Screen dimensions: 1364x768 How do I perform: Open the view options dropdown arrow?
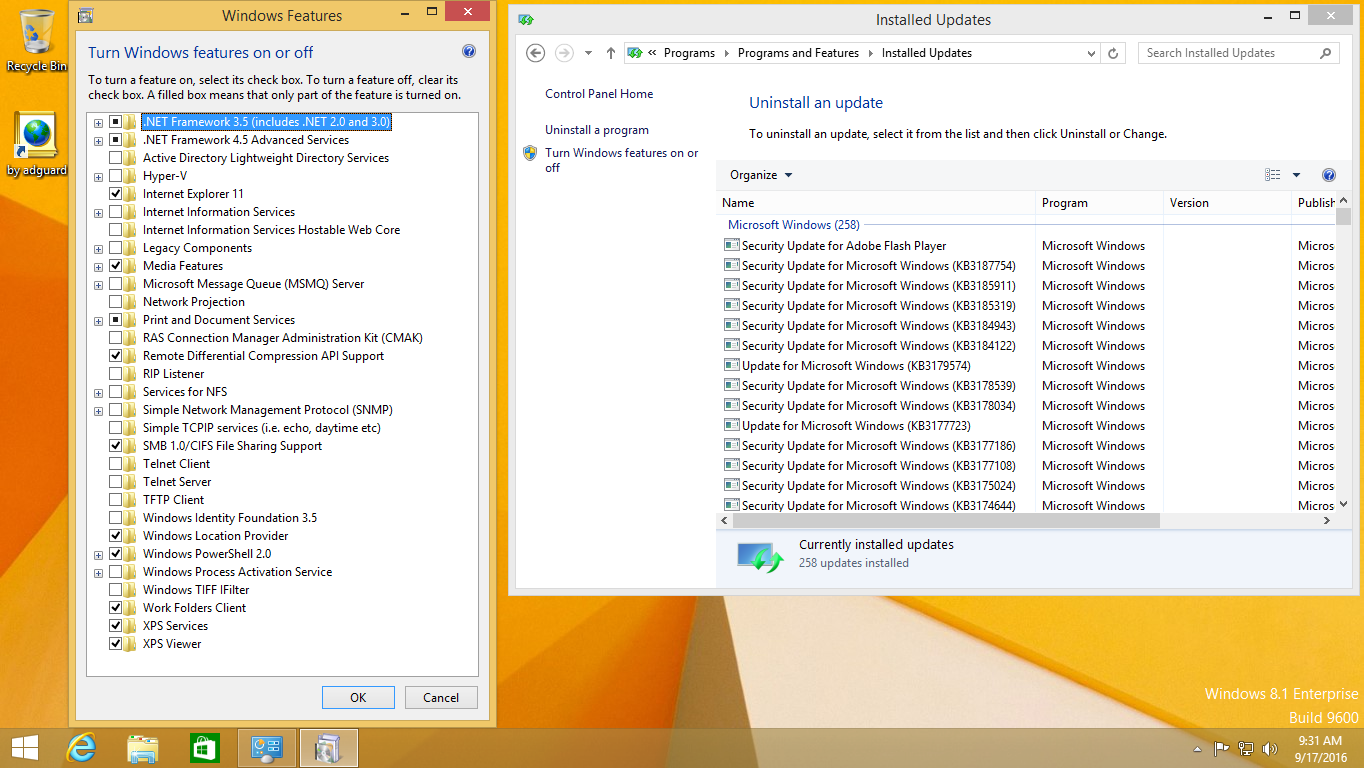pos(1297,175)
